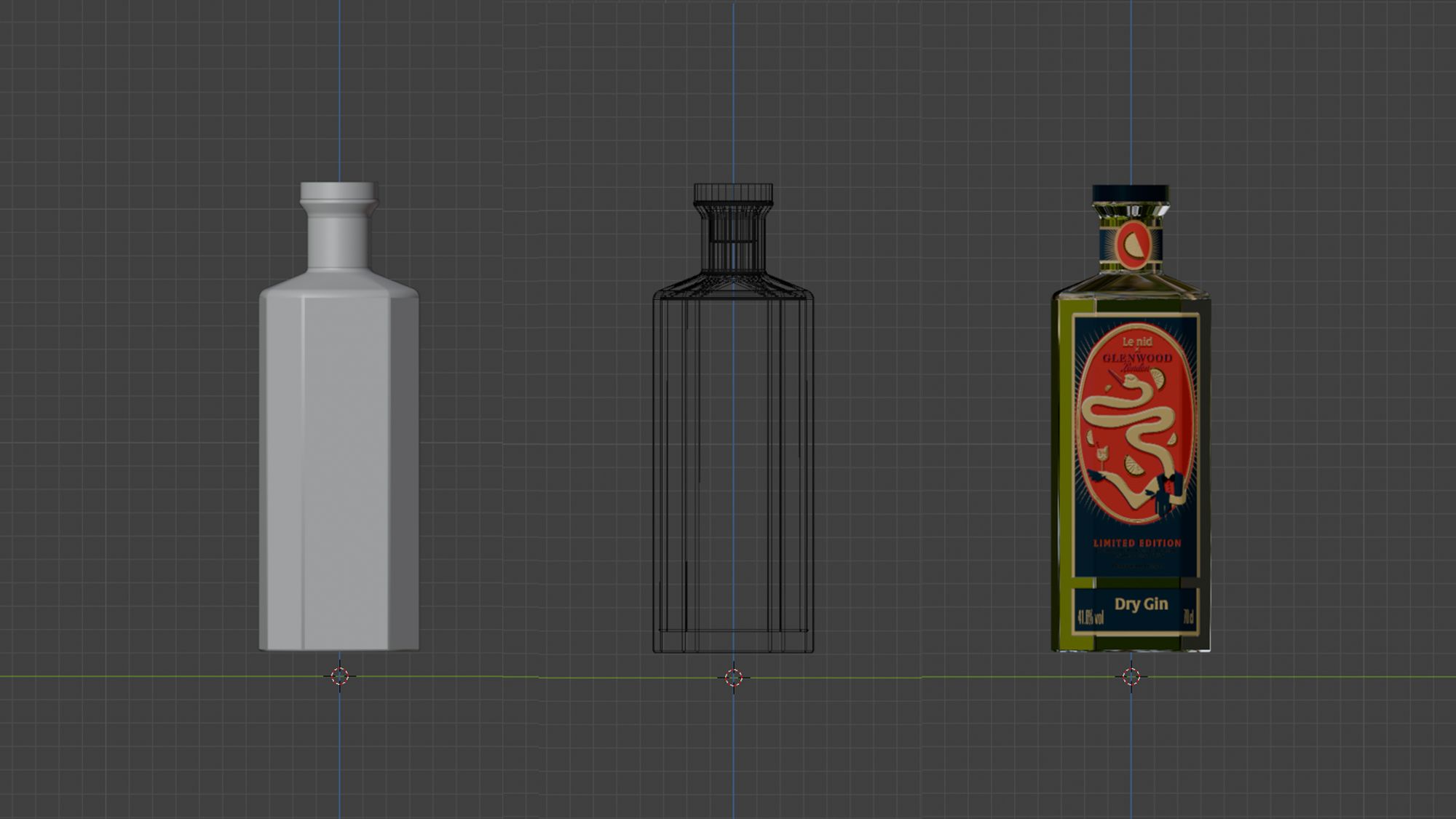The height and width of the screenshot is (819, 1456).
Task: Click the 3D cursor below the gray bottle
Action: pos(339,676)
